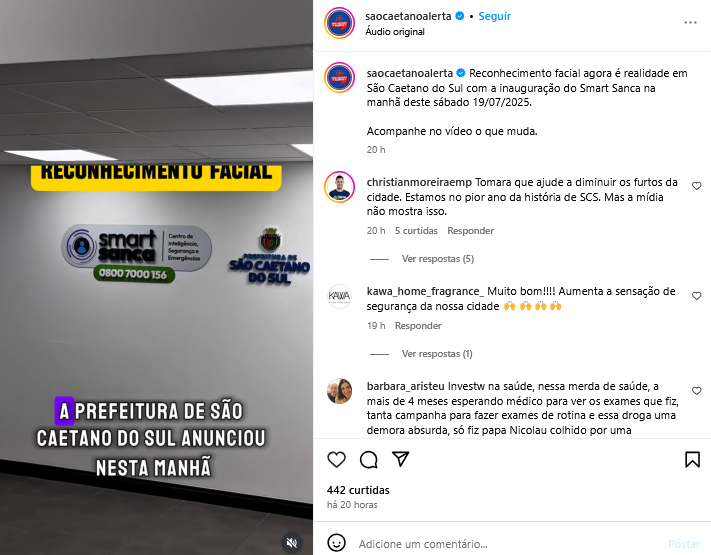Open the three-dot more options menu
This screenshot has width=711, height=555.
coord(691,23)
